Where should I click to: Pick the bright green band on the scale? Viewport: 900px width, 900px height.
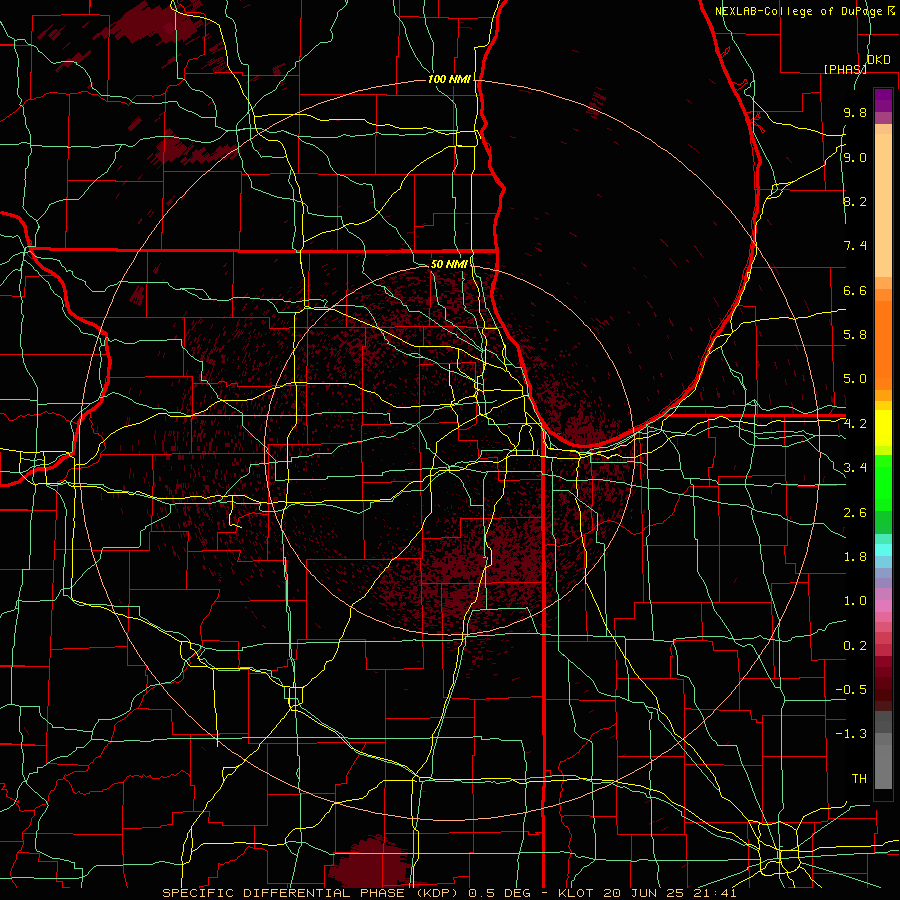pyautogui.click(x=883, y=482)
